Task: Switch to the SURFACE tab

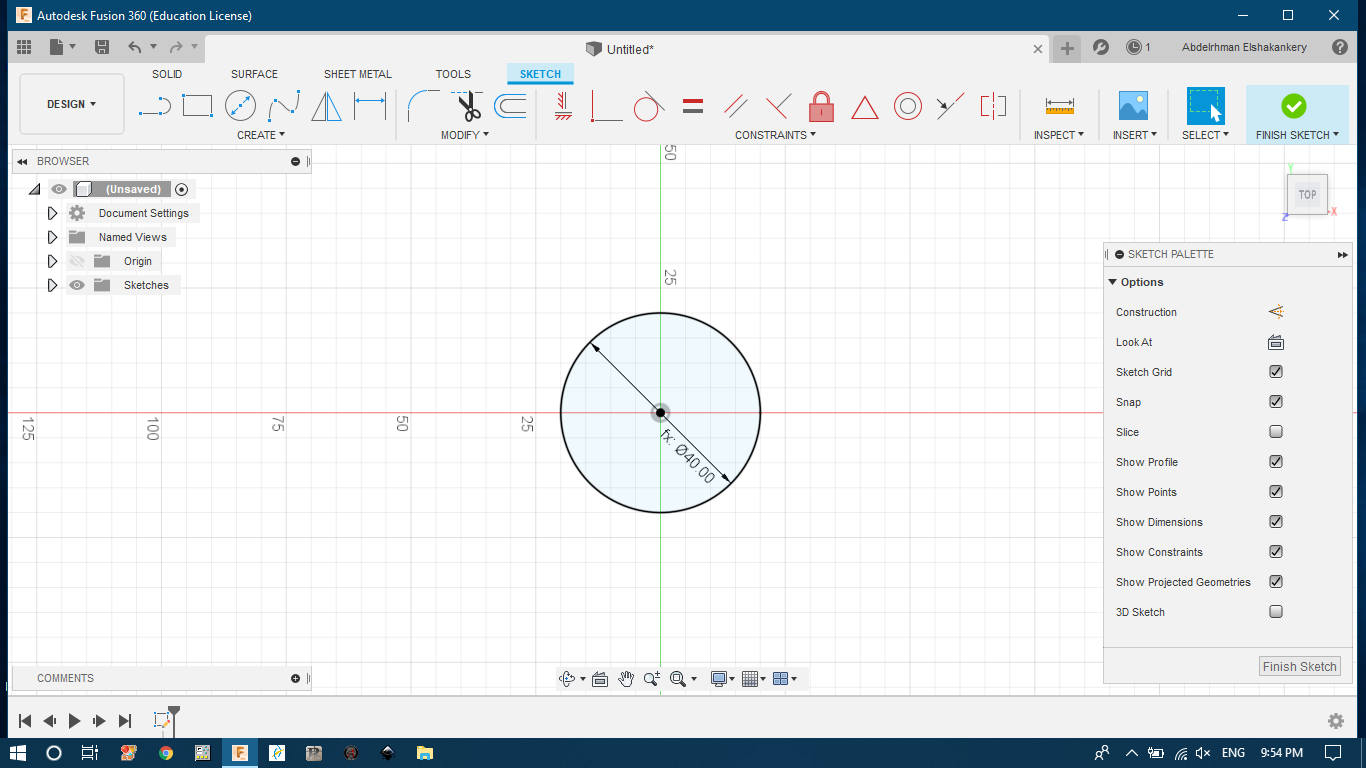Action: pos(254,74)
